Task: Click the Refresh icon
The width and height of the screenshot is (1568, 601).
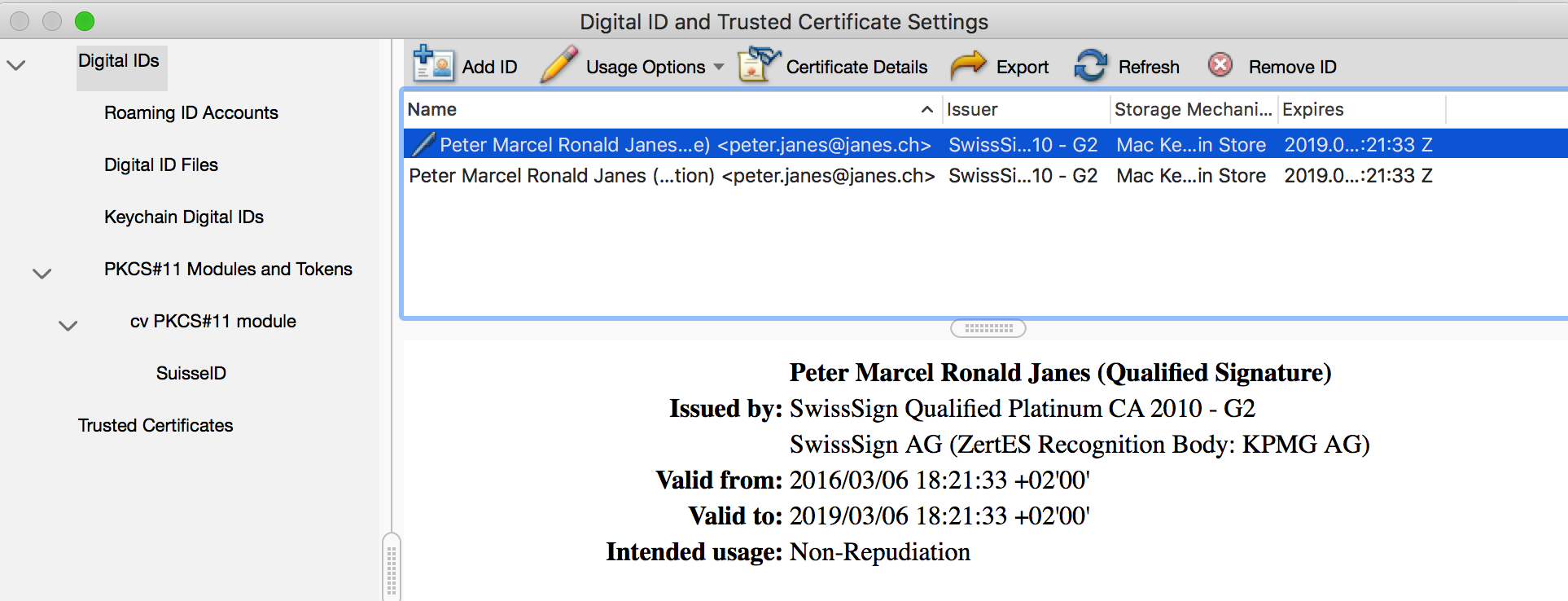Action: point(1090,65)
